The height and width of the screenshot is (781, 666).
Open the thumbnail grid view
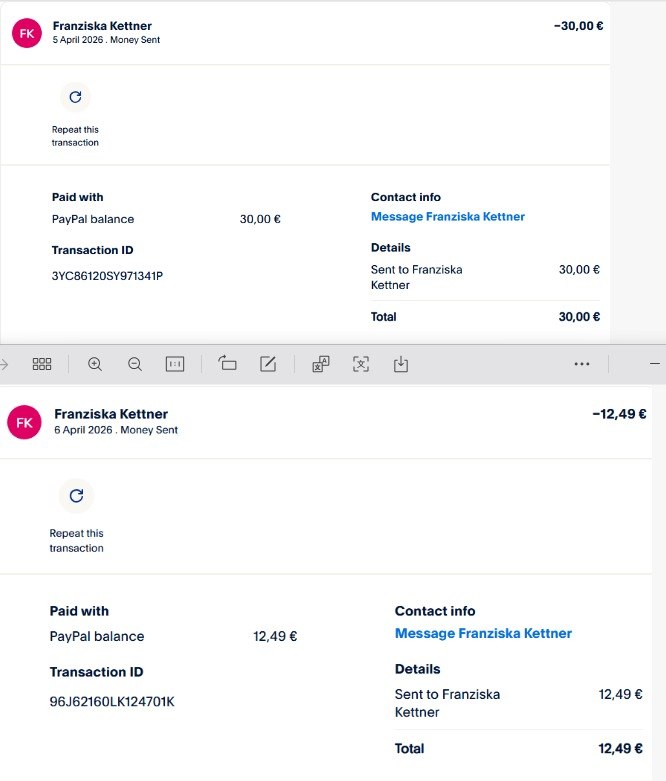click(x=42, y=365)
